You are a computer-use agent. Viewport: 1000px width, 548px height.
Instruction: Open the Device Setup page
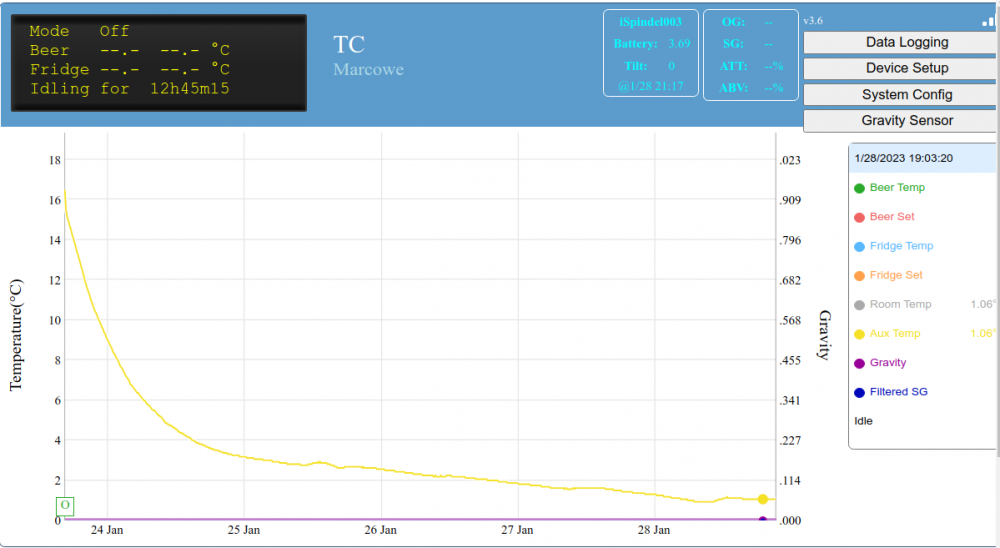coord(906,68)
